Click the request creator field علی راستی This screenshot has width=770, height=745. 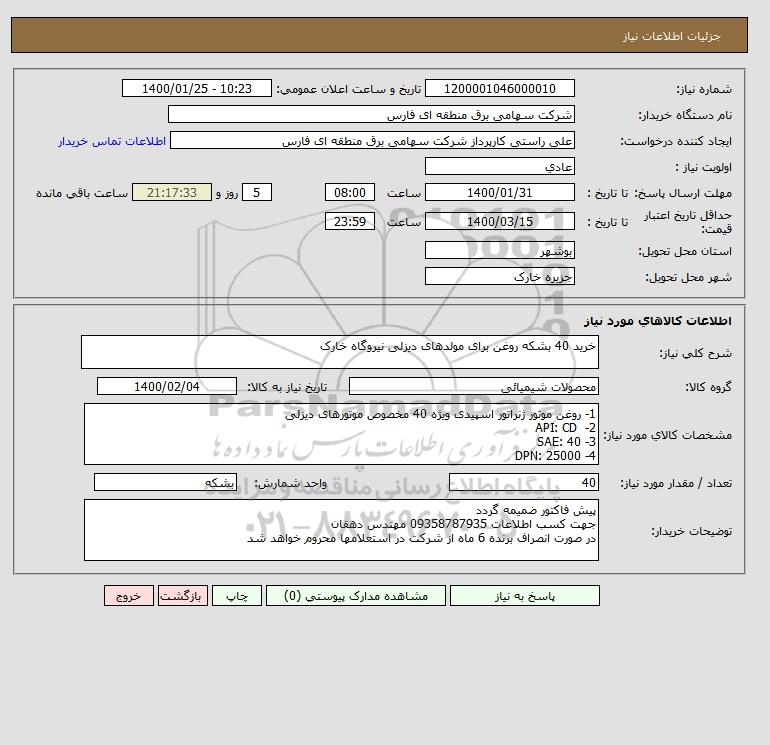372,140
